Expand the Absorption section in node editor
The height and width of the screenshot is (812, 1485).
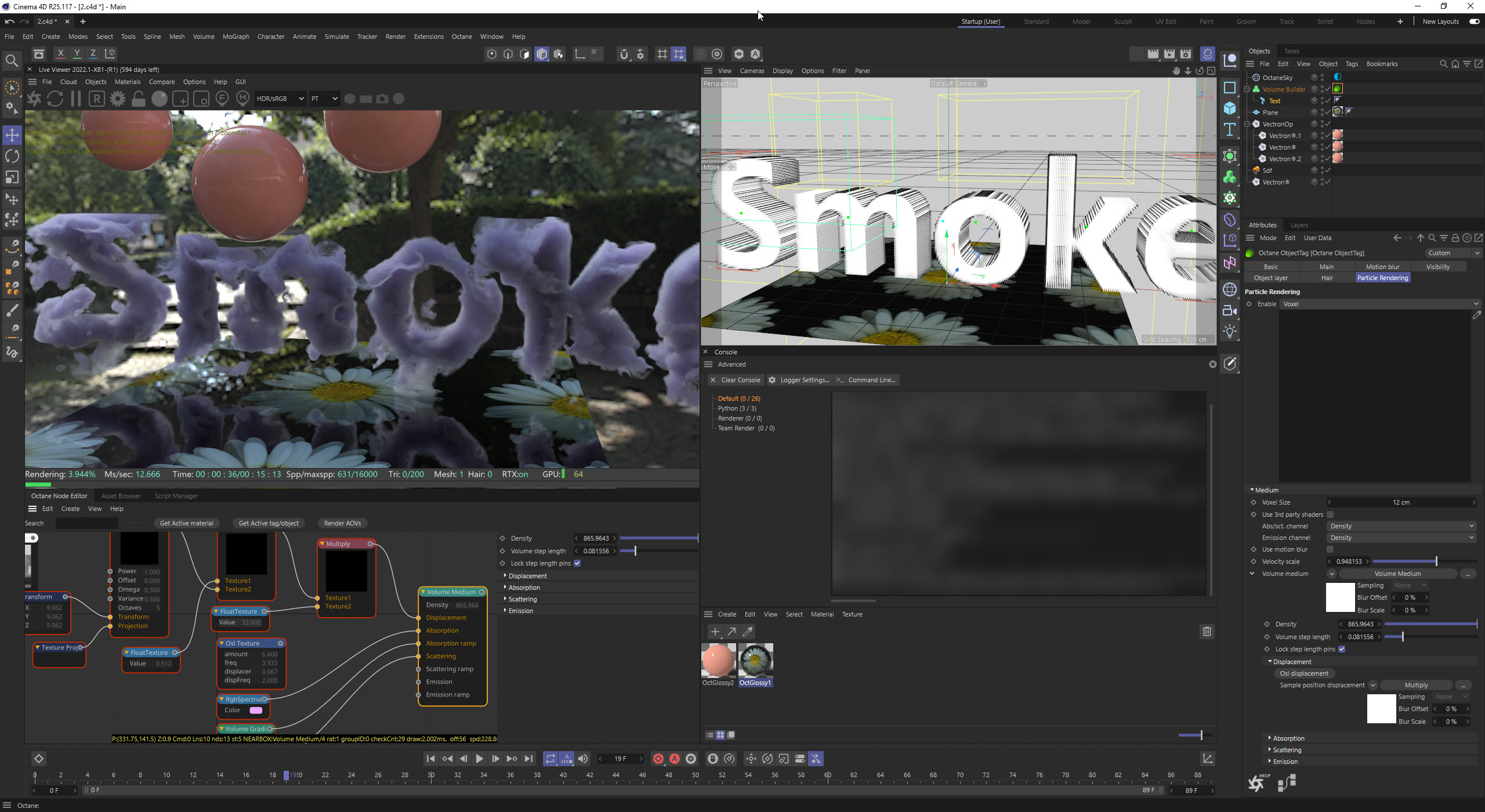(524, 588)
